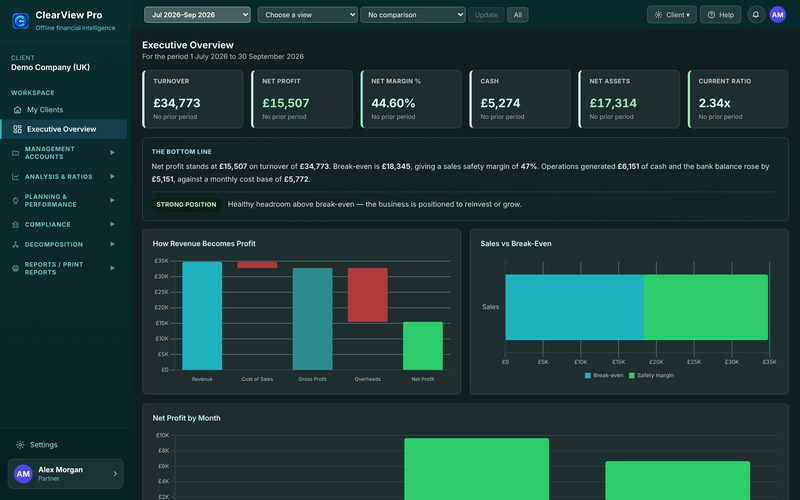The height and width of the screenshot is (500, 800).
Task: Open the AM avatar in top bar
Action: 778,15
